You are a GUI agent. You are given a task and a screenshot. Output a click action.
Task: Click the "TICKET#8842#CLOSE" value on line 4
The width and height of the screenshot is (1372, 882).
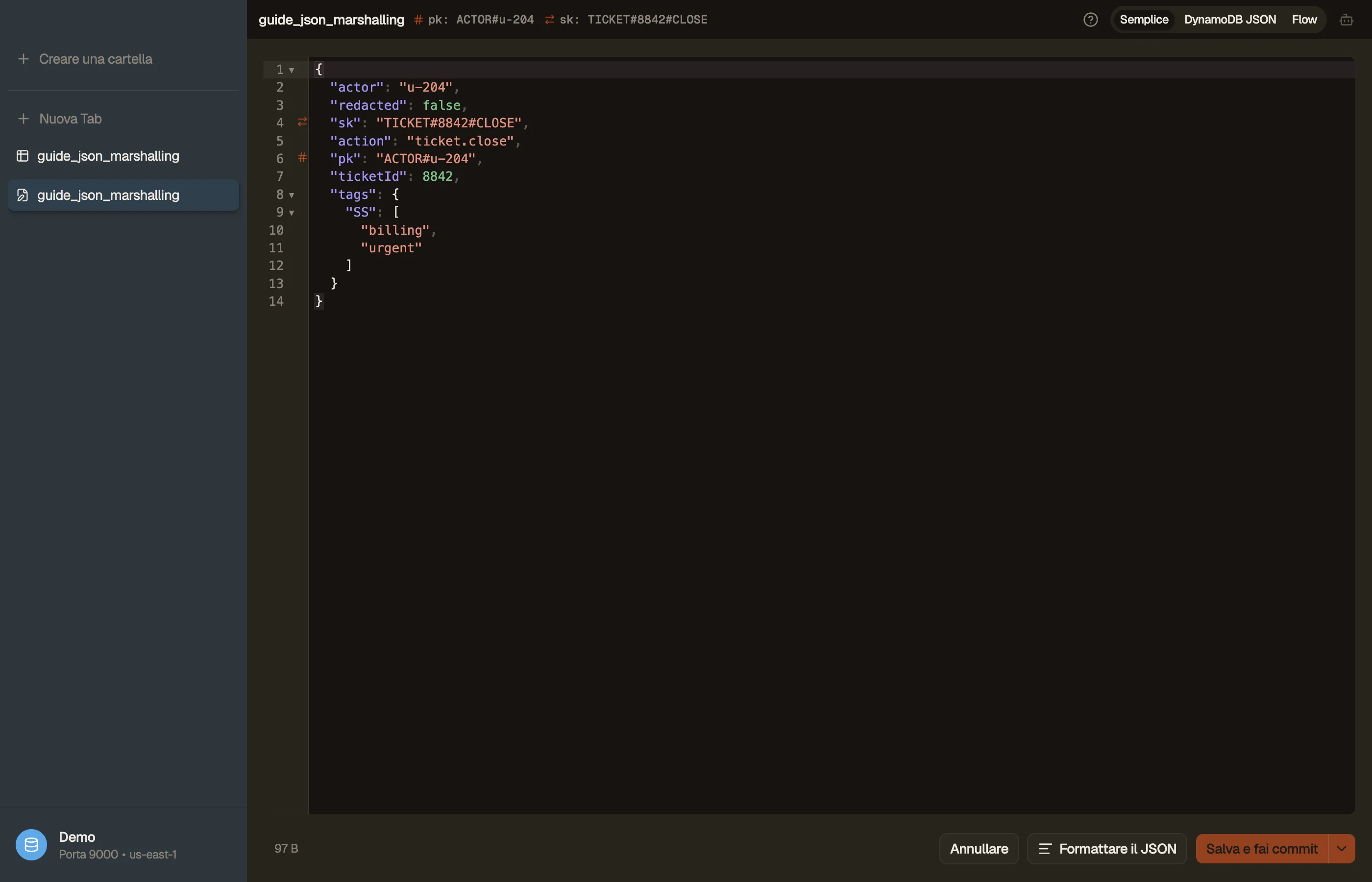tap(449, 123)
